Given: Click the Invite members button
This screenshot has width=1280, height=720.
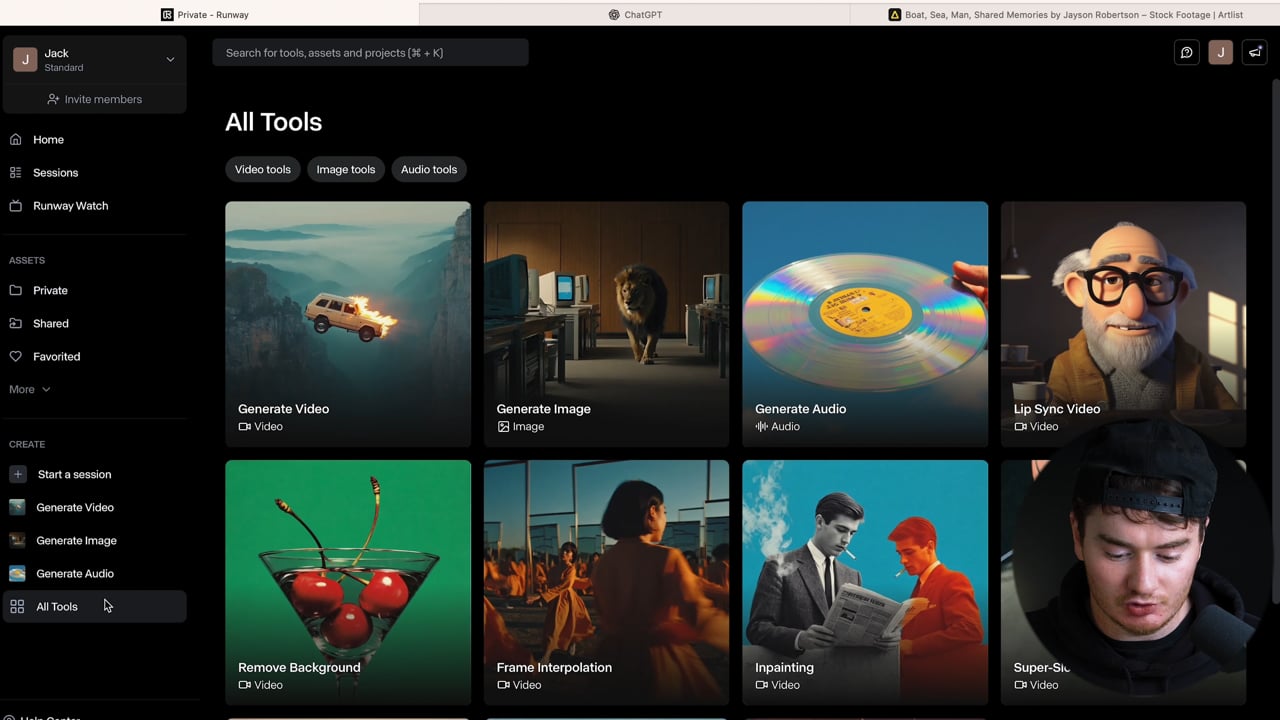Looking at the screenshot, I should pos(94,99).
